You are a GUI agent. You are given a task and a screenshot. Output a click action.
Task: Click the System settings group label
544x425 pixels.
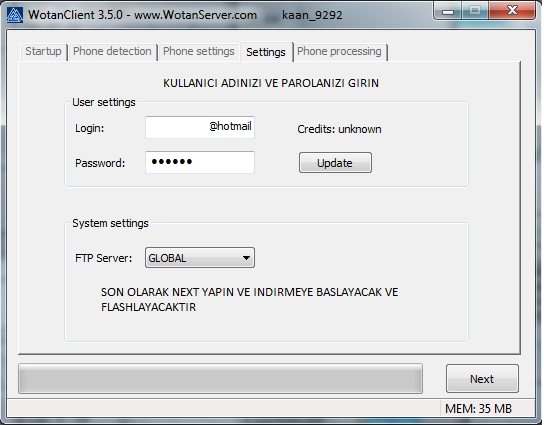click(x=110, y=223)
